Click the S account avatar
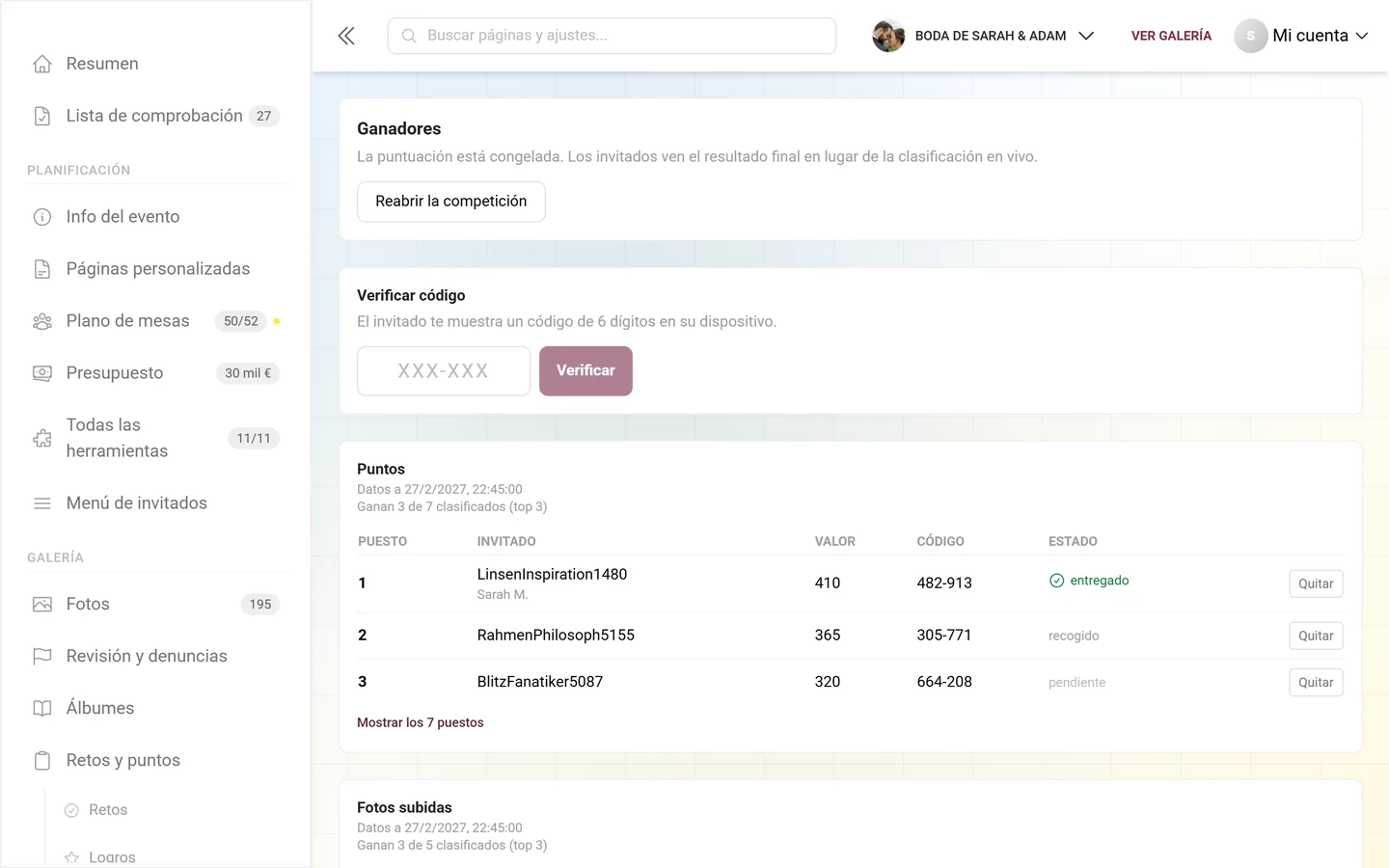The image size is (1389, 868). [1251, 36]
